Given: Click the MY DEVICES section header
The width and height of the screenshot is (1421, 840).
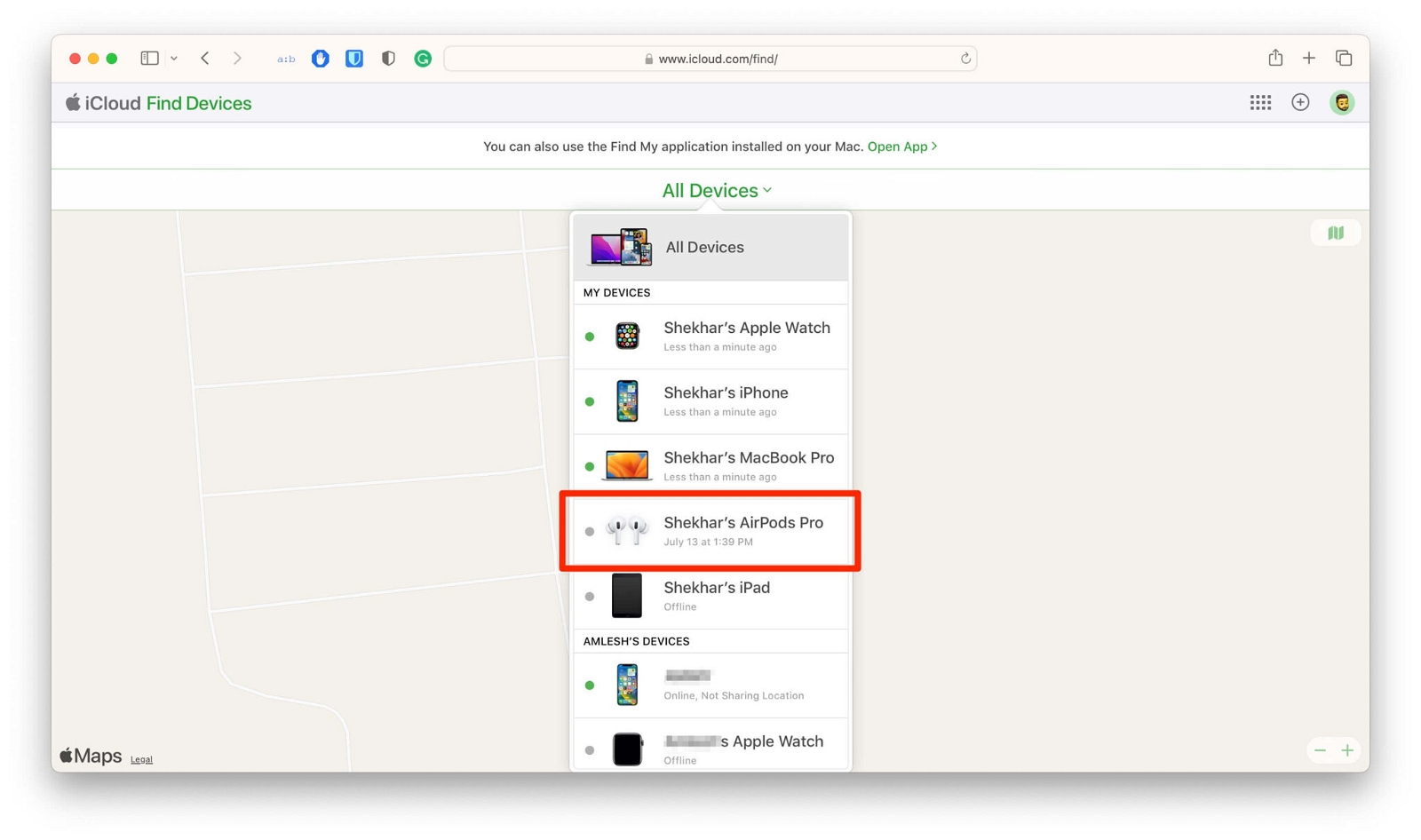Looking at the screenshot, I should pyautogui.click(x=616, y=293).
